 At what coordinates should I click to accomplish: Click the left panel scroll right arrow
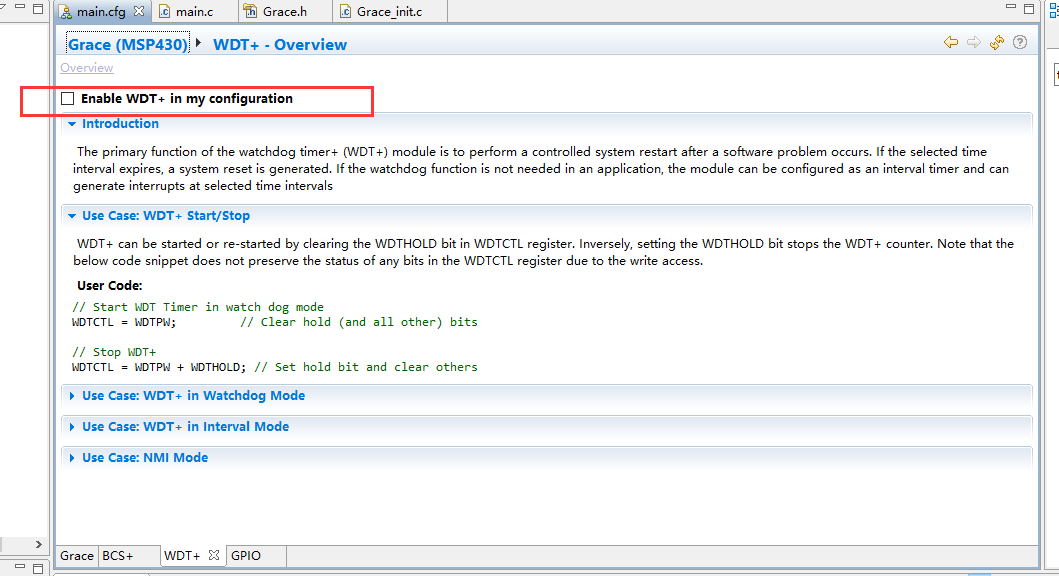tap(38, 544)
